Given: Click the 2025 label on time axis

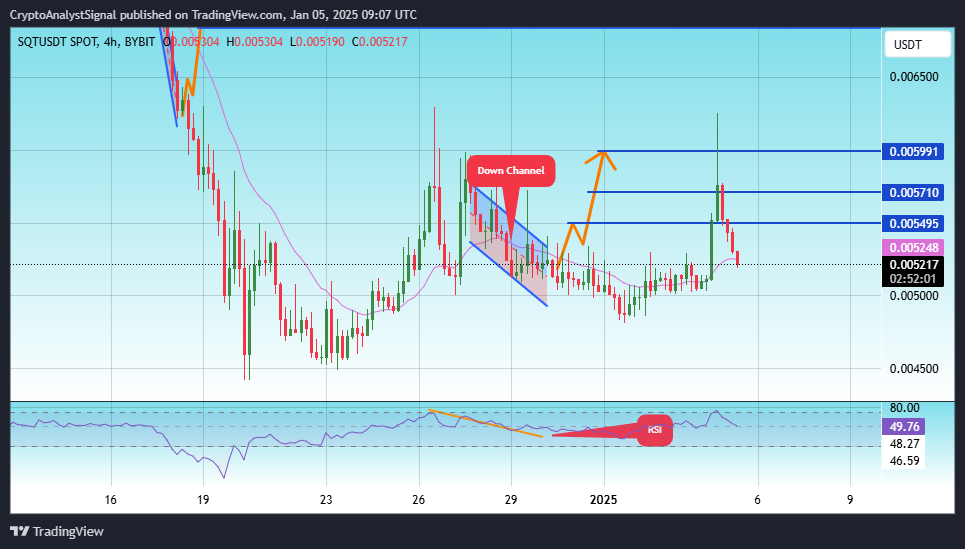Looking at the screenshot, I should coord(604,500).
